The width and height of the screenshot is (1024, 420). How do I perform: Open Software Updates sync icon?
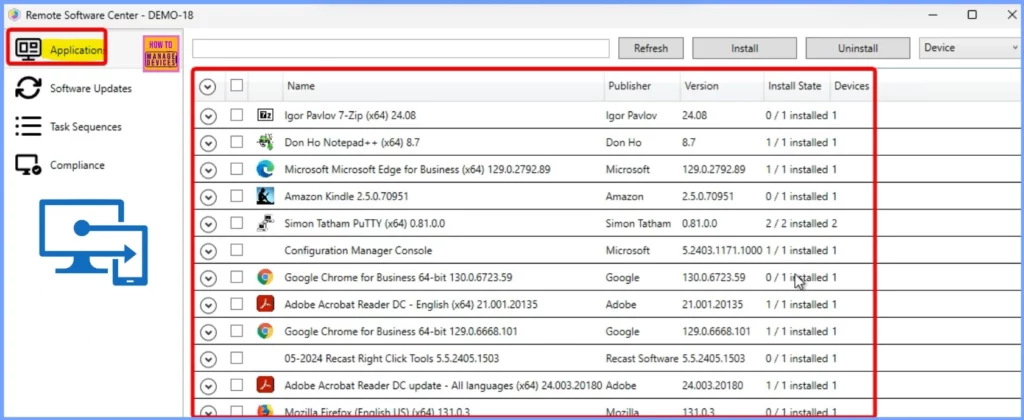point(28,88)
